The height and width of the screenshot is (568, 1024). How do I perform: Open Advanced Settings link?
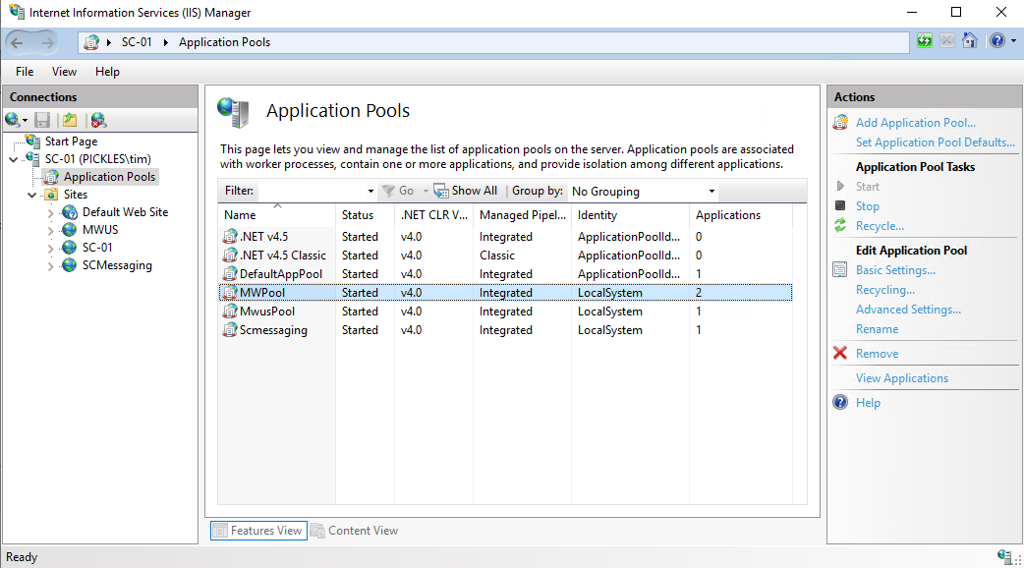click(x=908, y=309)
